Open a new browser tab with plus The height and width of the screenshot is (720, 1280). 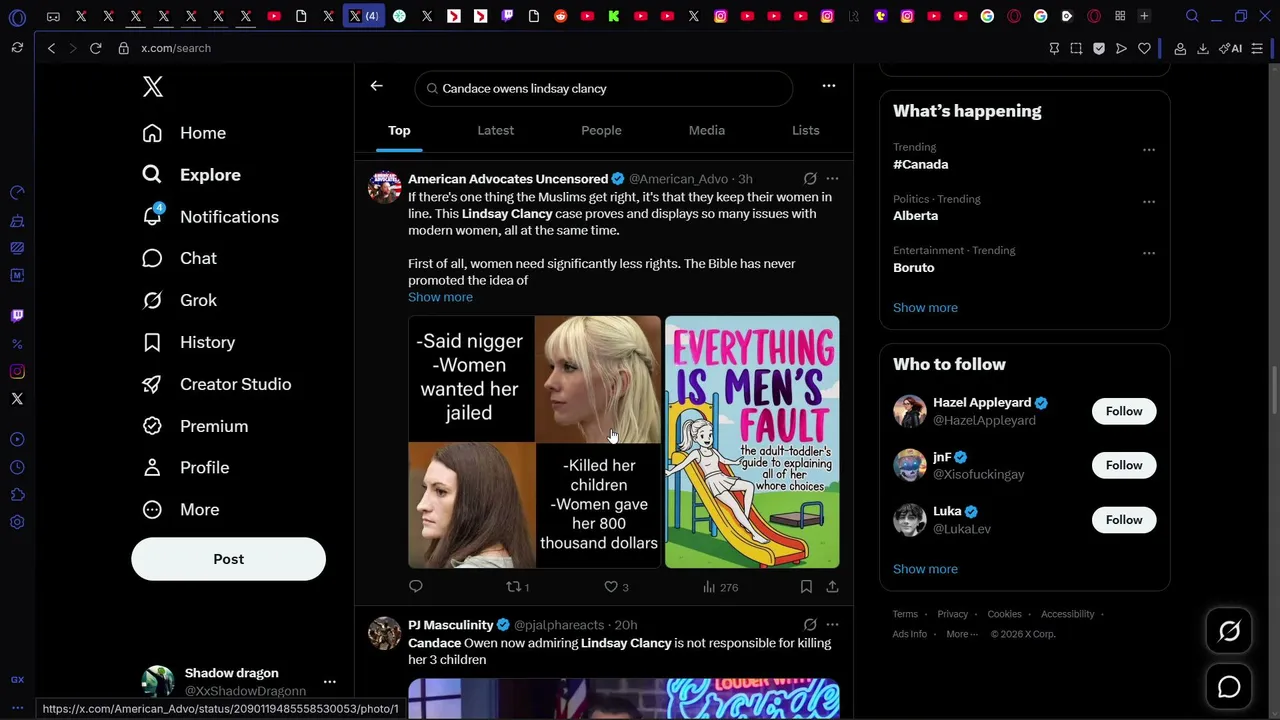tap(1144, 16)
